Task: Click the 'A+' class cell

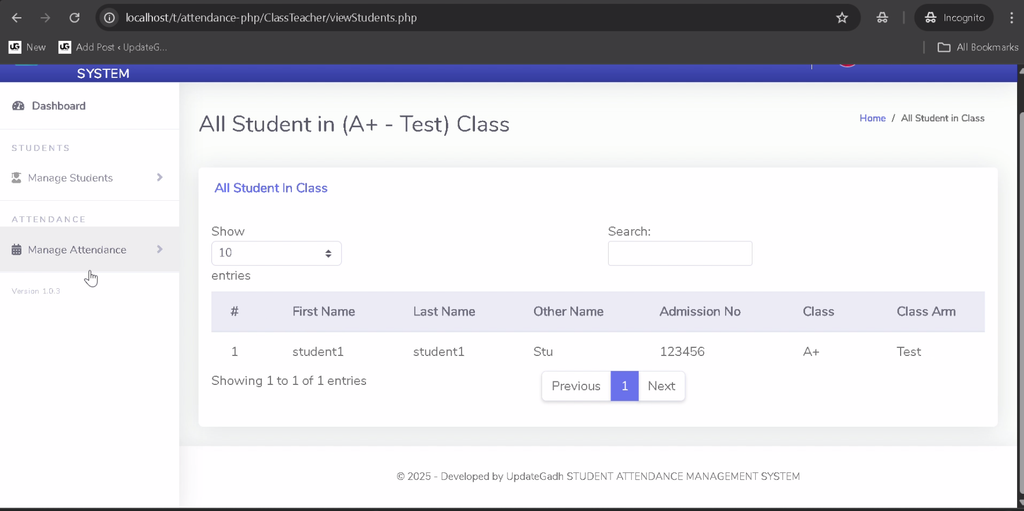Action: 811,352
